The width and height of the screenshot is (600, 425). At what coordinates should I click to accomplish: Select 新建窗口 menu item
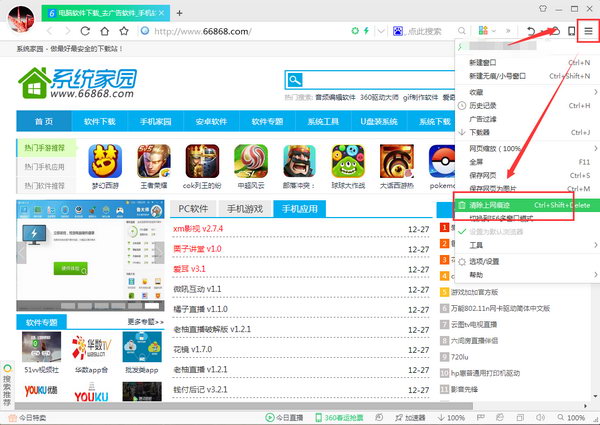click(x=527, y=62)
